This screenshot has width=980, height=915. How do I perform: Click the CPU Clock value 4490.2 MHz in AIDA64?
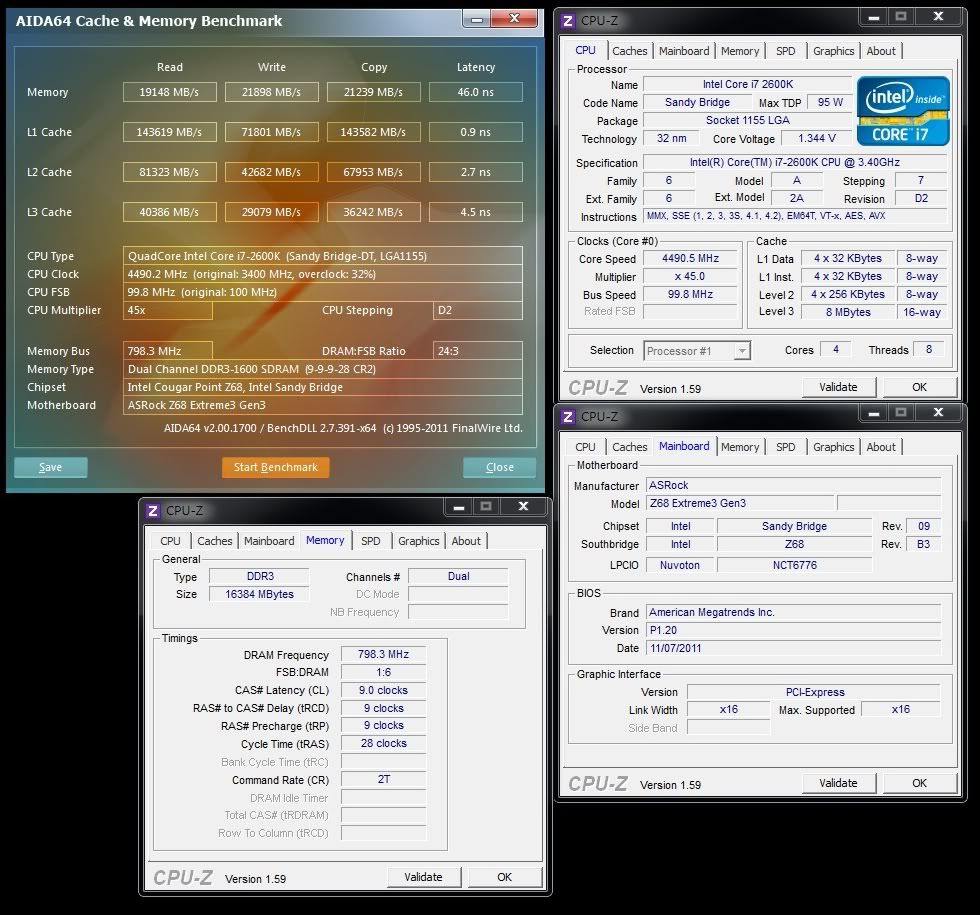coord(322,274)
